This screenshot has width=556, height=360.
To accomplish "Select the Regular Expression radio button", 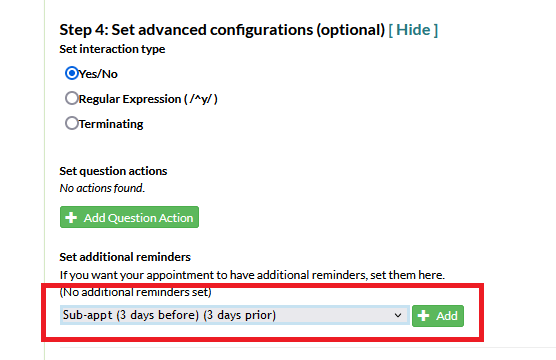I will [72, 98].
